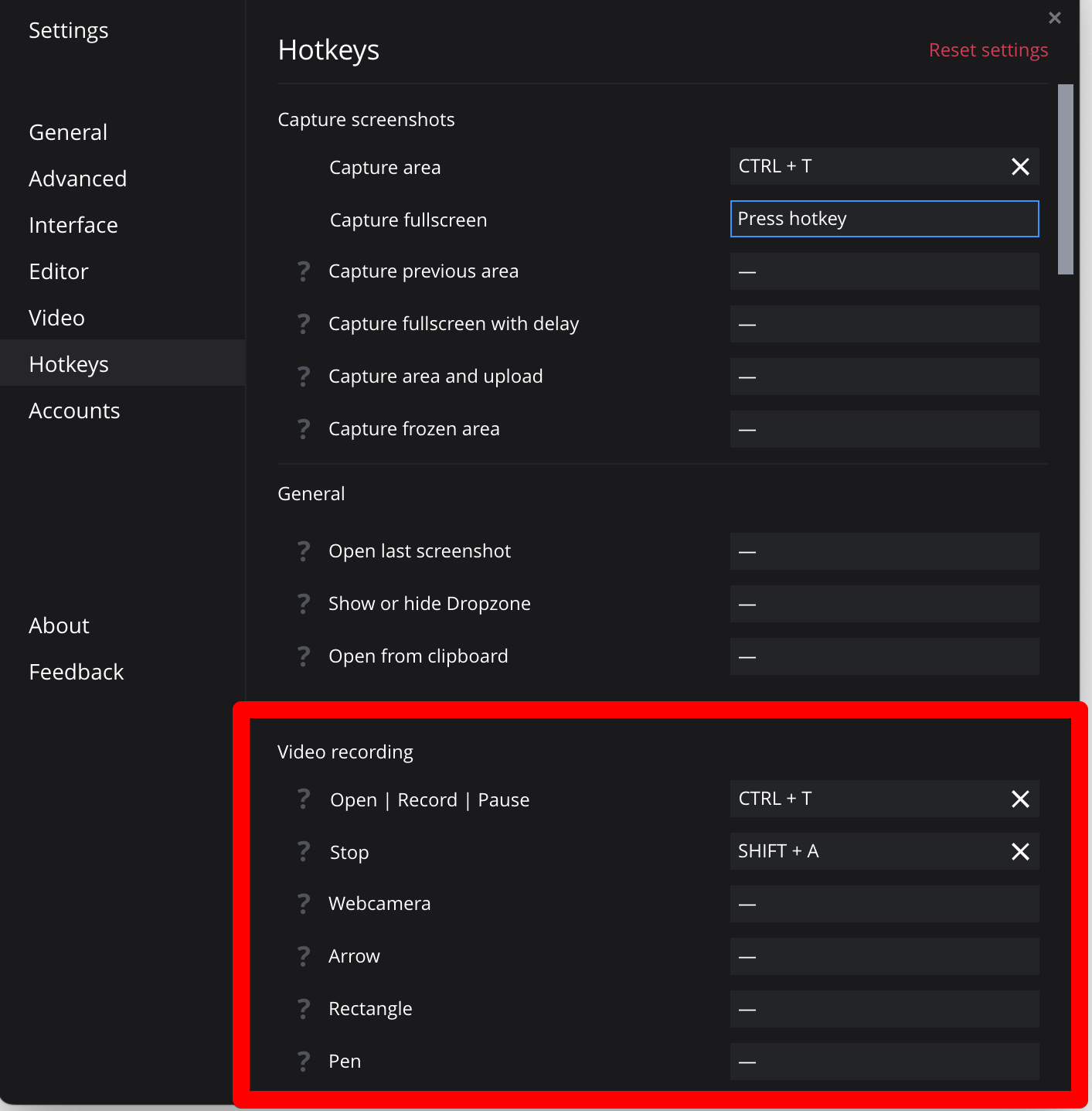Click the Arrow hotkey input field

884,956
